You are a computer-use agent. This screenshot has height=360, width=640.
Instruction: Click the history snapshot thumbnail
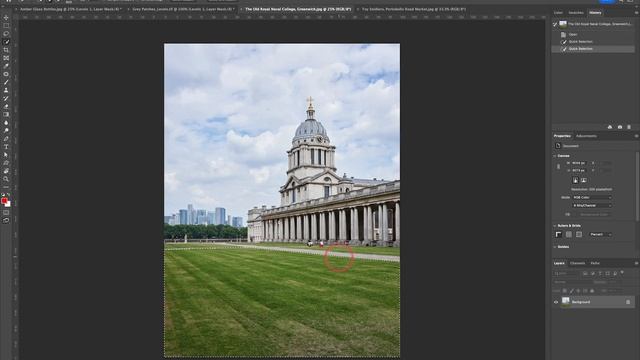pos(563,24)
